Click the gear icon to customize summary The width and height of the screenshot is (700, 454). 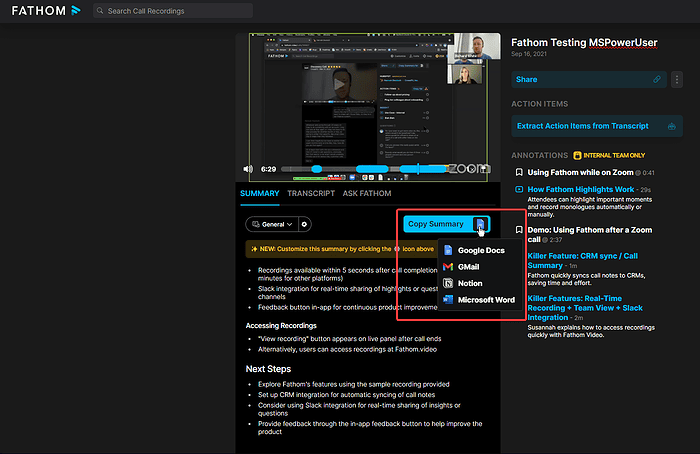point(305,225)
